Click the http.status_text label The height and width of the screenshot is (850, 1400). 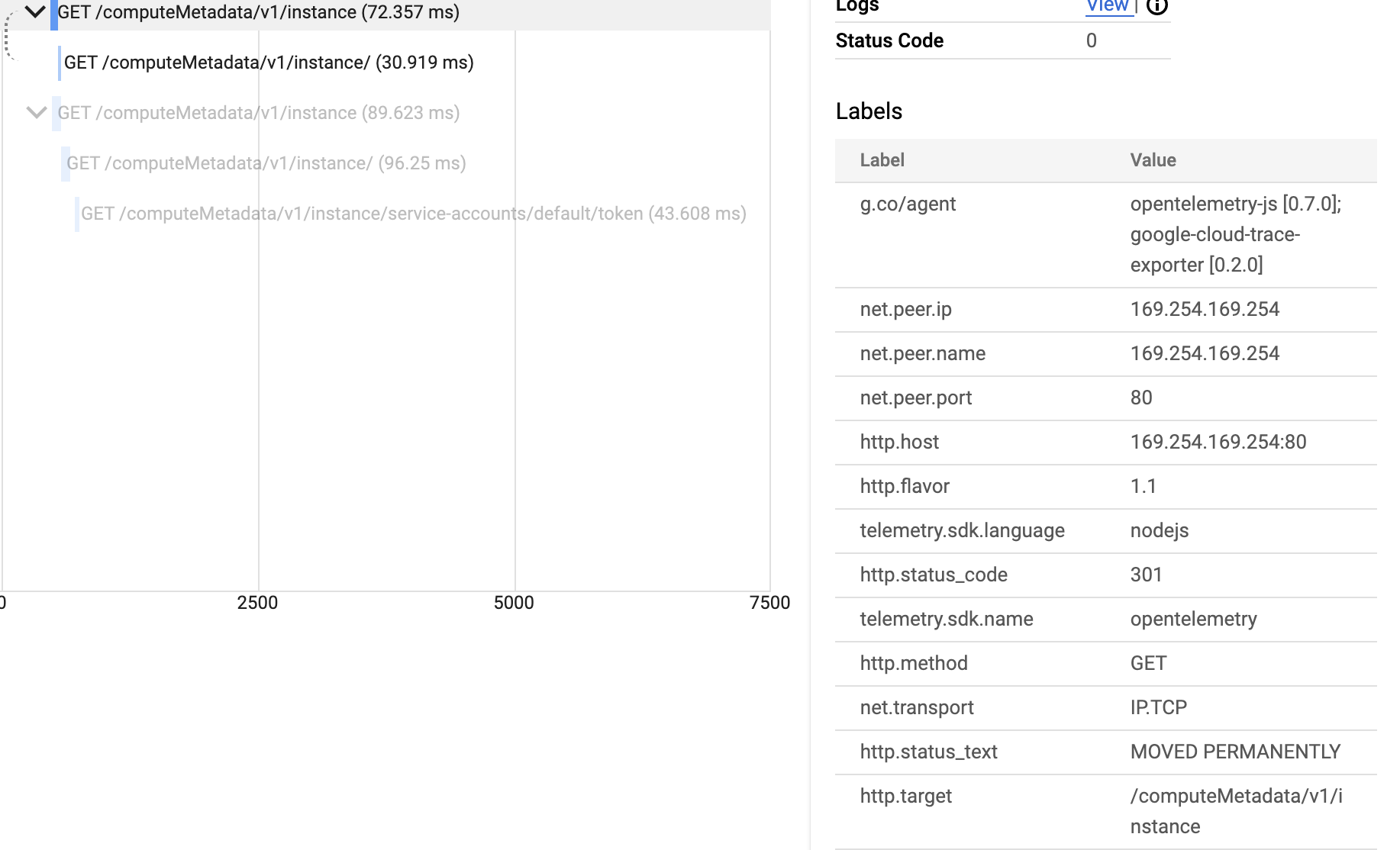tap(928, 752)
